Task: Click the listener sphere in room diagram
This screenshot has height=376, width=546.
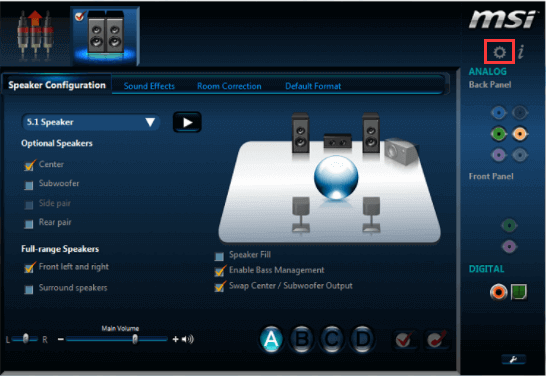Action: tap(336, 177)
